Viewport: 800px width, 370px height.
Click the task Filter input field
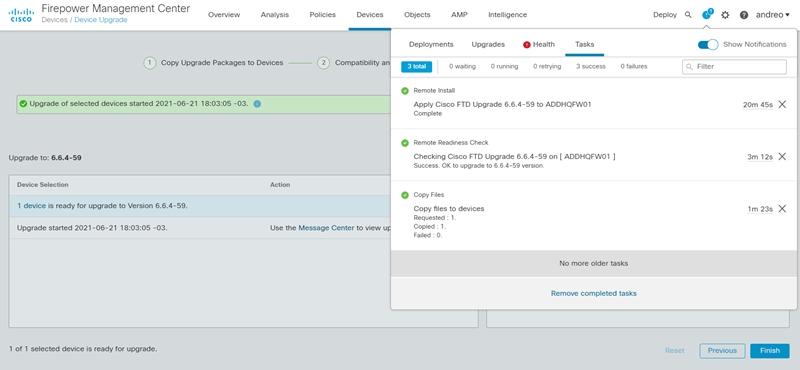(734, 67)
